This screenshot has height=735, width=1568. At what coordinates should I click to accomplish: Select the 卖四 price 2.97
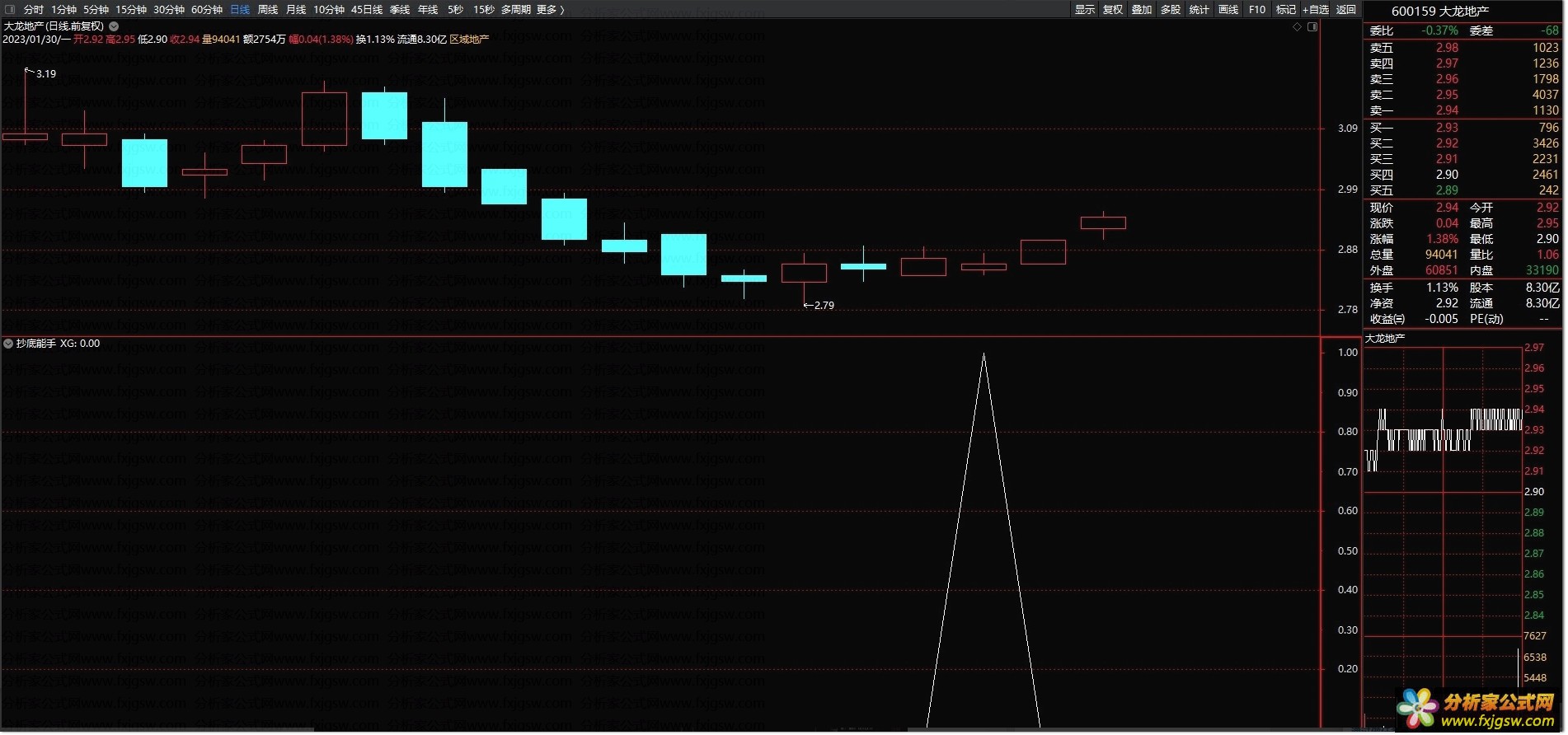tap(1447, 63)
